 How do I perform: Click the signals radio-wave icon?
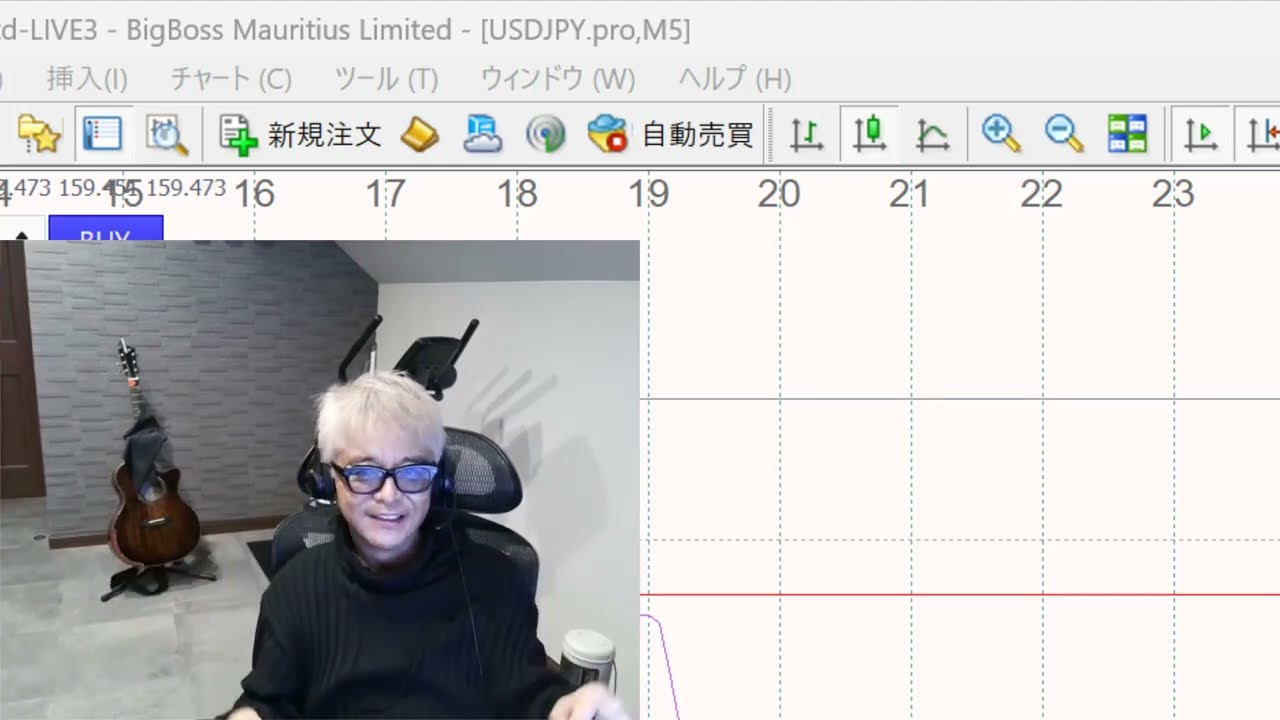click(x=545, y=134)
